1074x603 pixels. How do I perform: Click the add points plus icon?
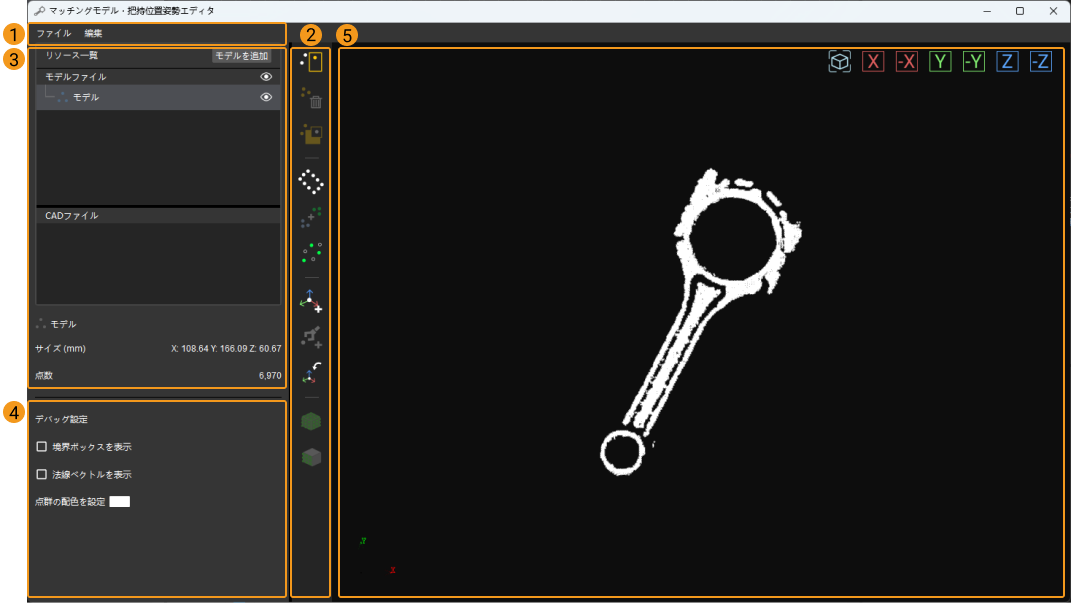(312, 217)
